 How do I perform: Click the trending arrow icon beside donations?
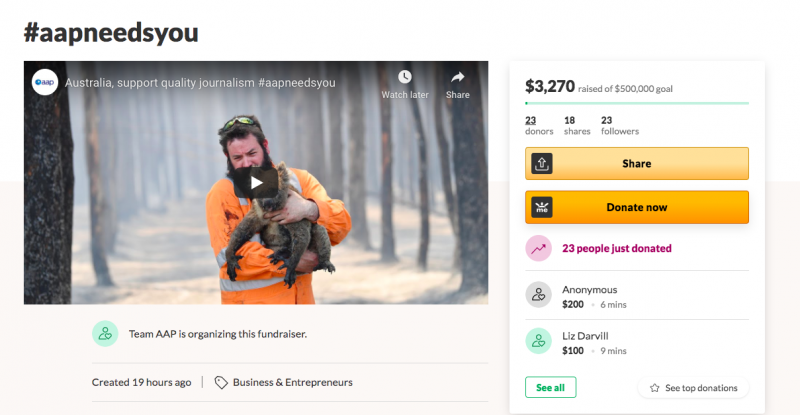coord(539,248)
